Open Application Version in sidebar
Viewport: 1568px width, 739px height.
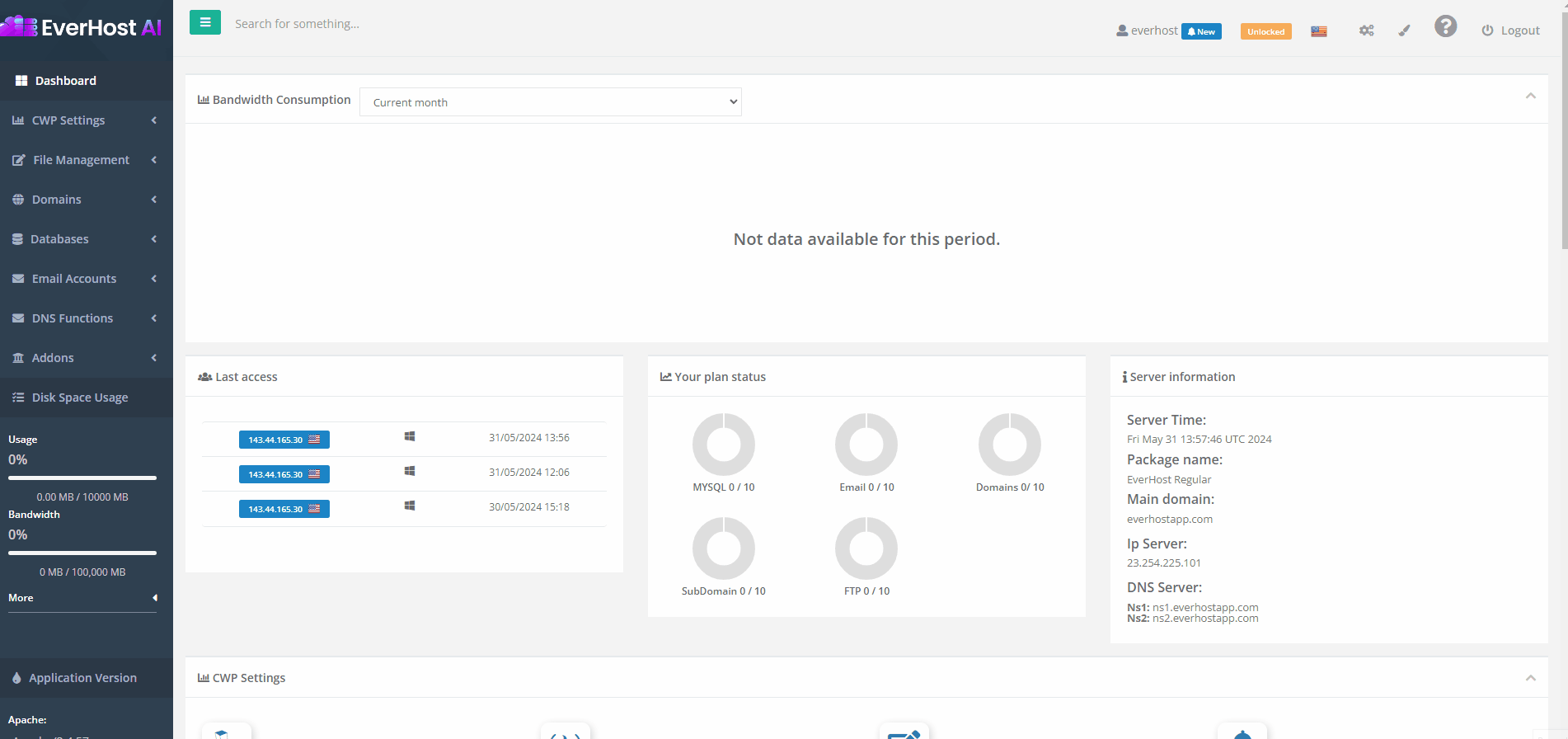[87, 678]
